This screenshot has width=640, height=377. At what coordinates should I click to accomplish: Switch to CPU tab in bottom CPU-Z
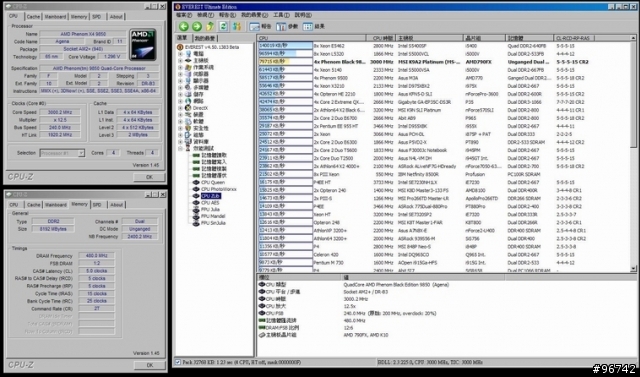point(14,205)
